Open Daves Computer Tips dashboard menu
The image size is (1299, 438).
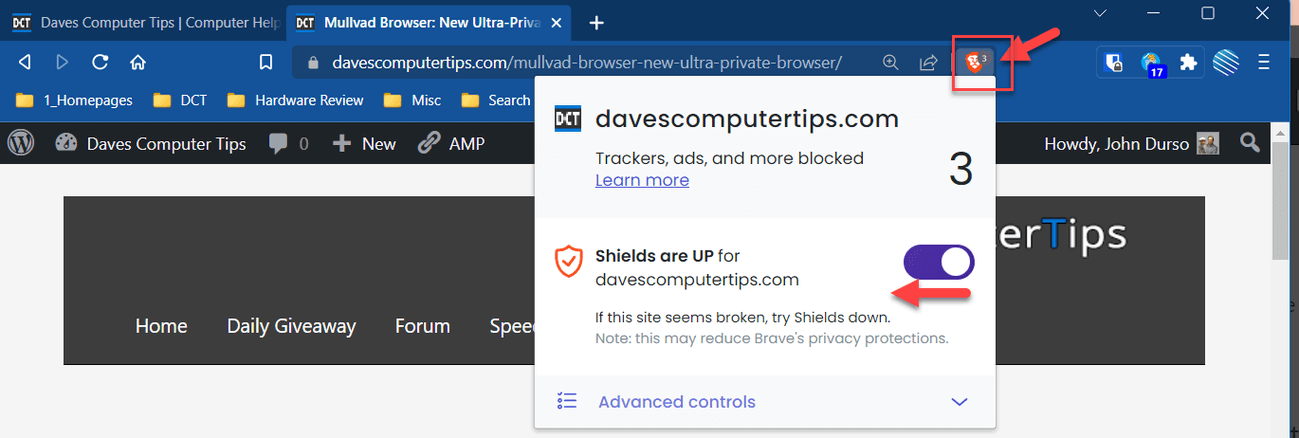(x=151, y=144)
